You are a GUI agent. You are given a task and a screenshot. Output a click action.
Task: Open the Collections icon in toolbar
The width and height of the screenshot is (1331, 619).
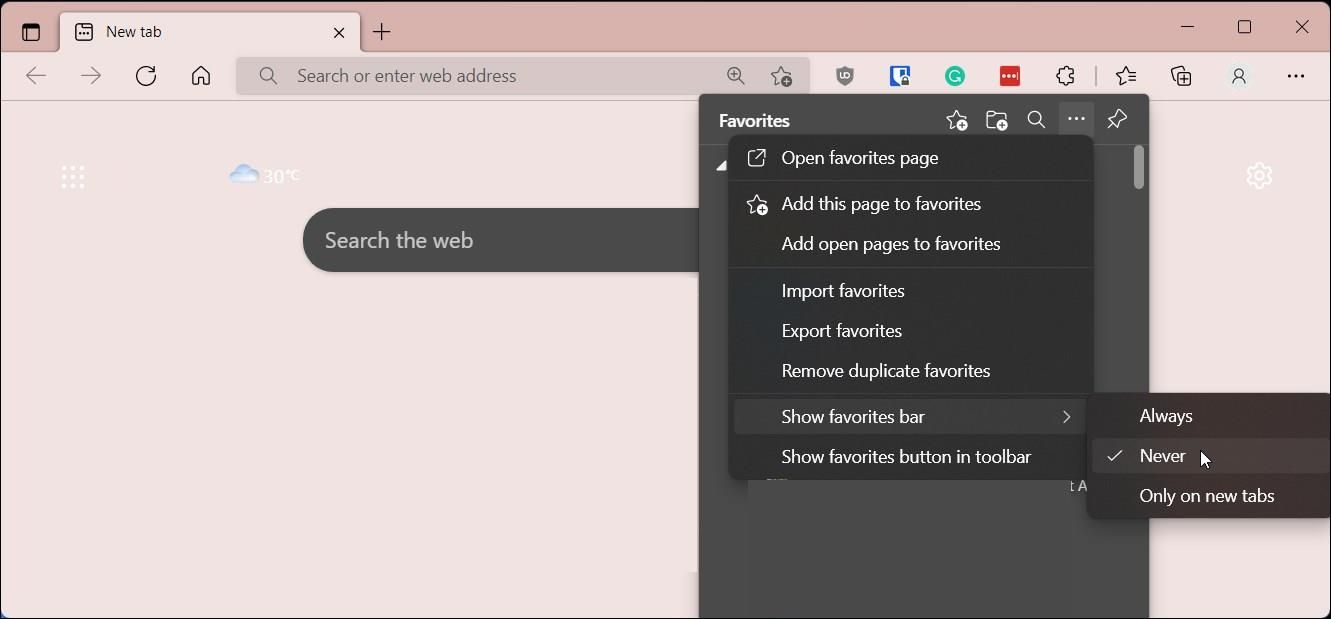tap(1181, 76)
